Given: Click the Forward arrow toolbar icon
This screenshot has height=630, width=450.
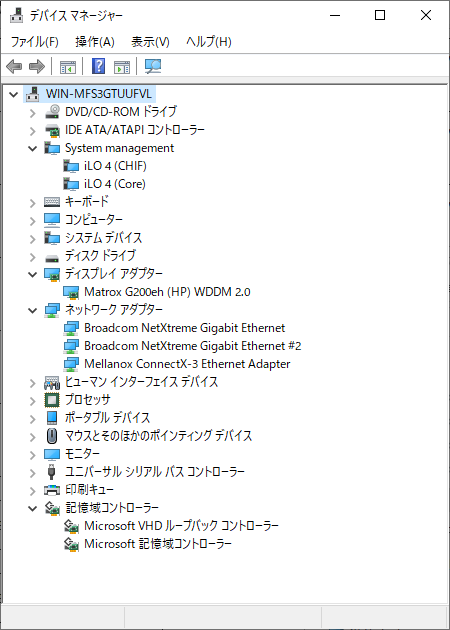Looking at the screenshot, I should point(37,66).
